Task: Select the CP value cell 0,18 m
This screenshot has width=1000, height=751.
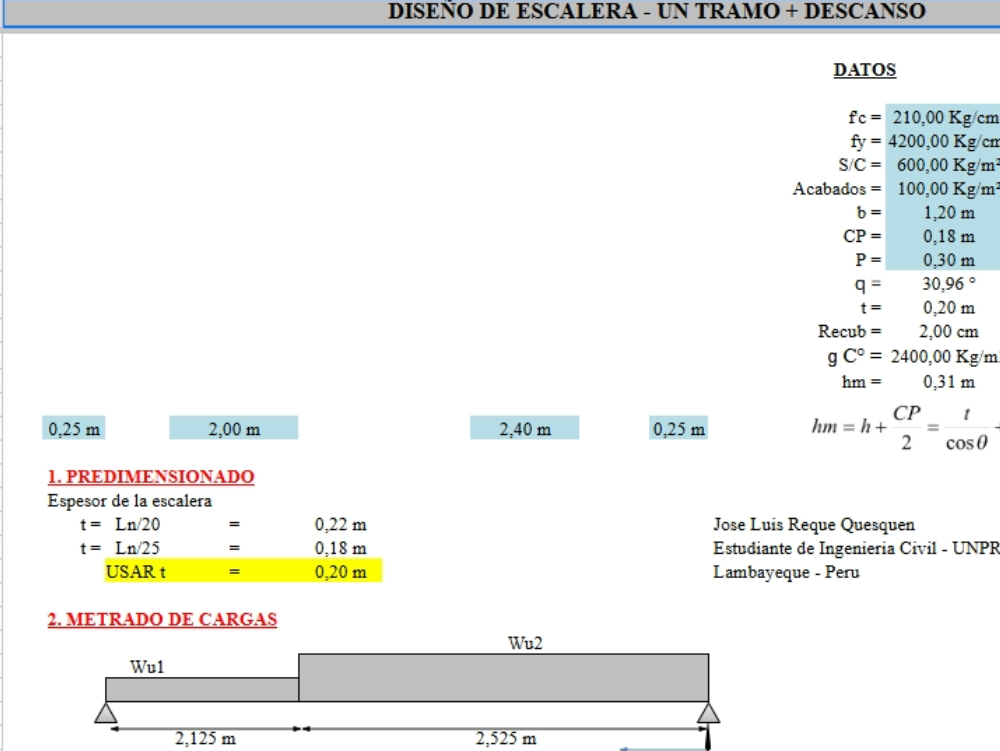Action: [x=942, y=237]
